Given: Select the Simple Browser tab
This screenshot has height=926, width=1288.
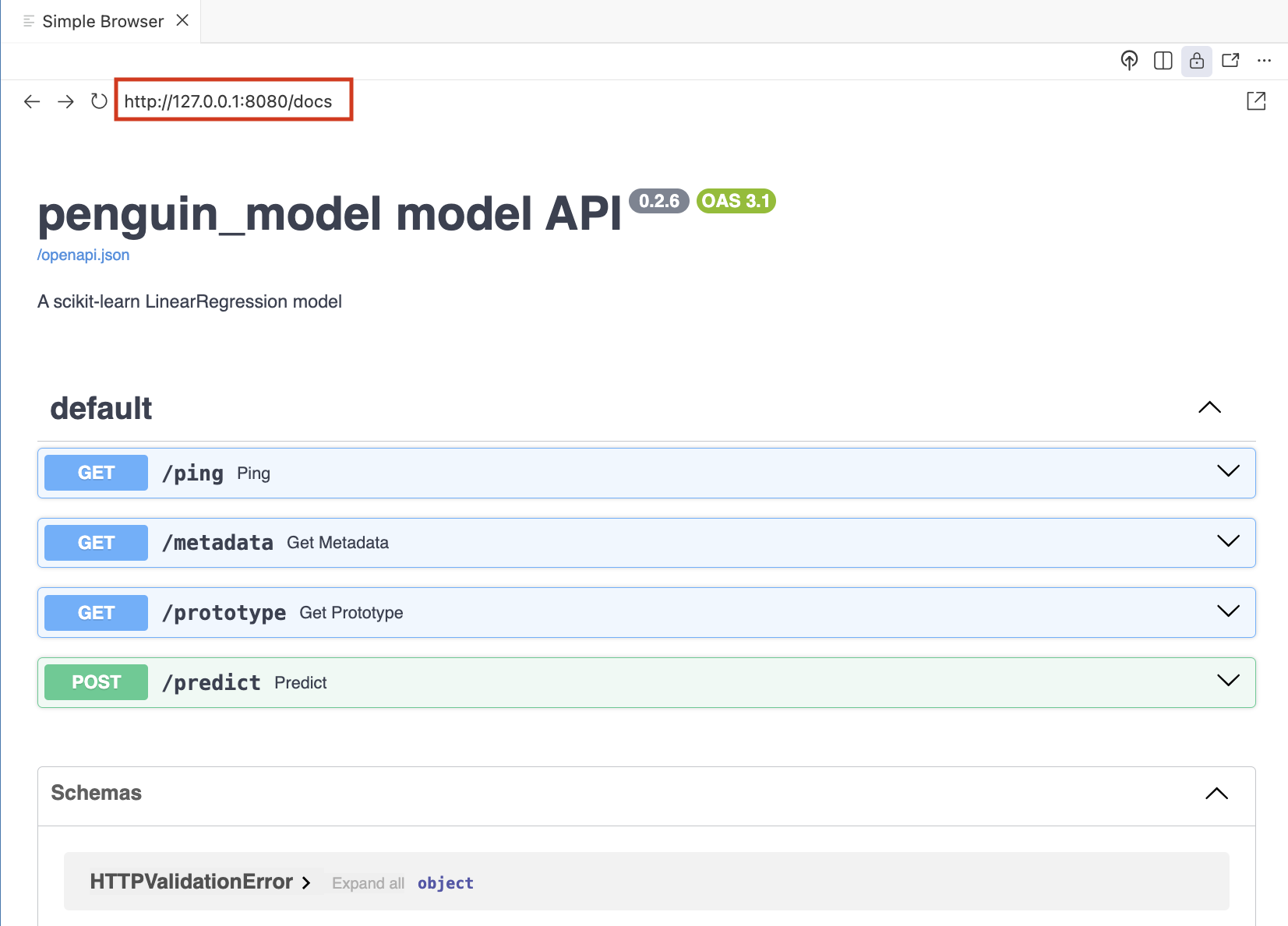Looking at the screenshot, I should 102,22.
